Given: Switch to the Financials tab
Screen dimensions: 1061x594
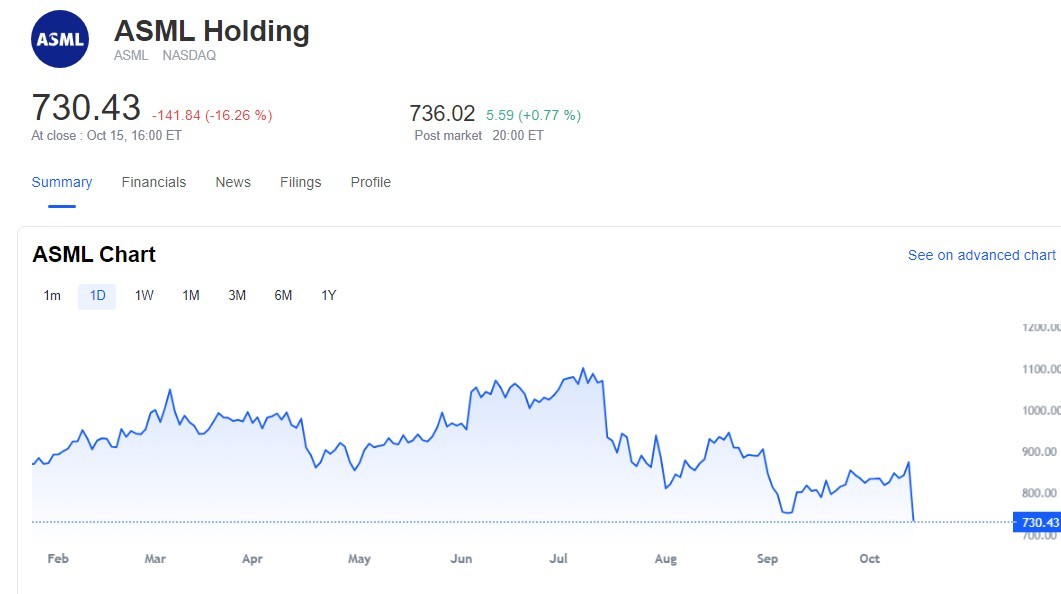Looking at the screenshot, I should click(154, 182).
